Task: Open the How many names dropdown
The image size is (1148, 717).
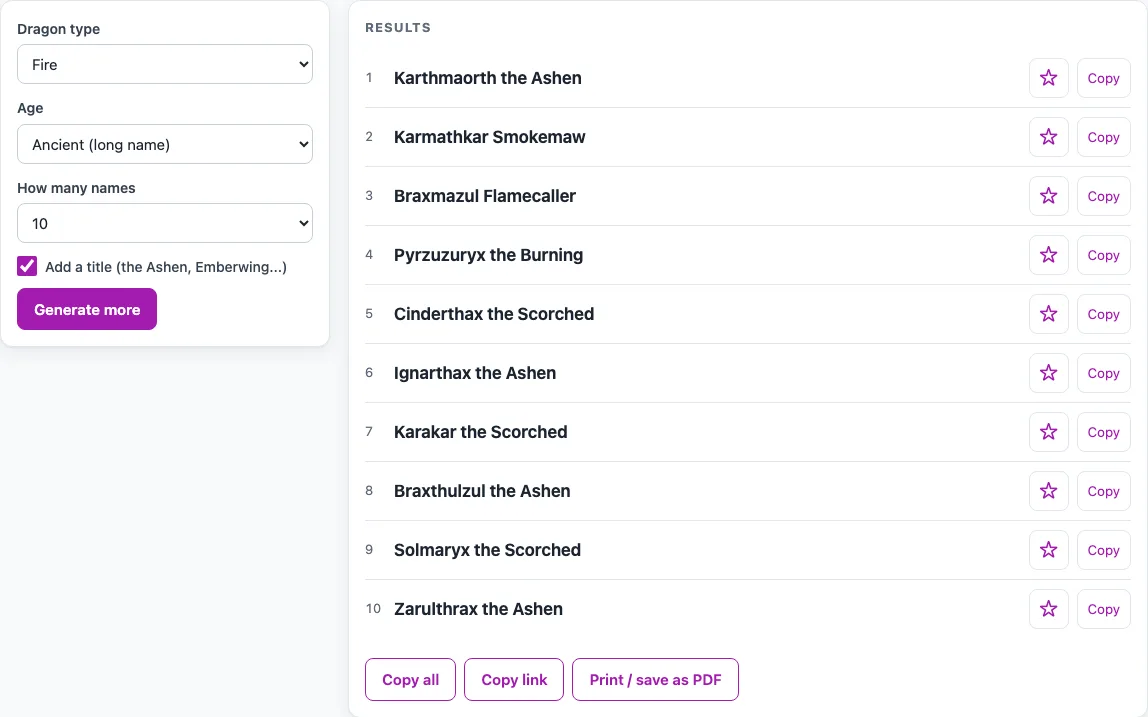Action: (165, 223)
